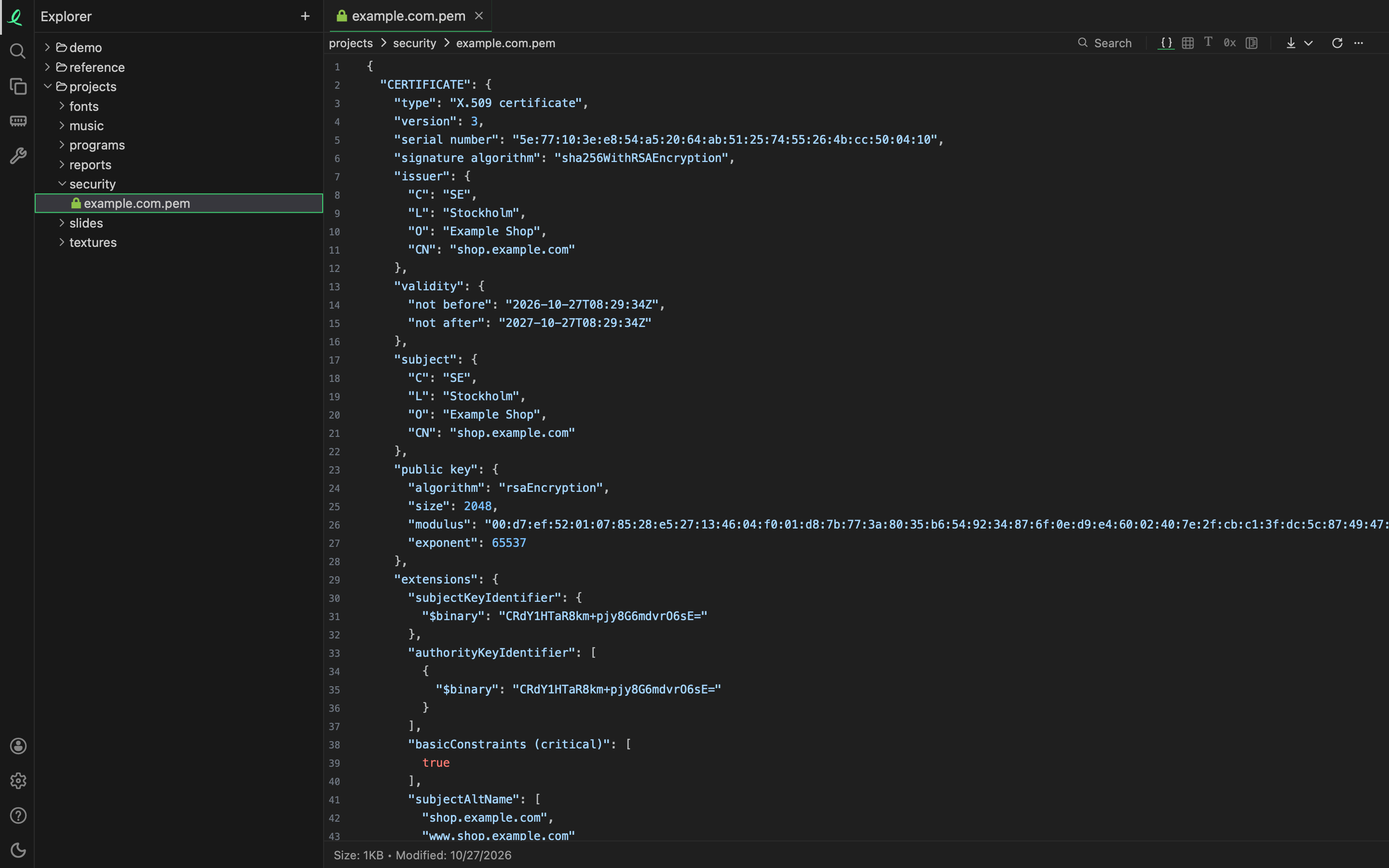1389x868 pixels.
Task: Click the download arrow icon
Action: (1291, 43)
